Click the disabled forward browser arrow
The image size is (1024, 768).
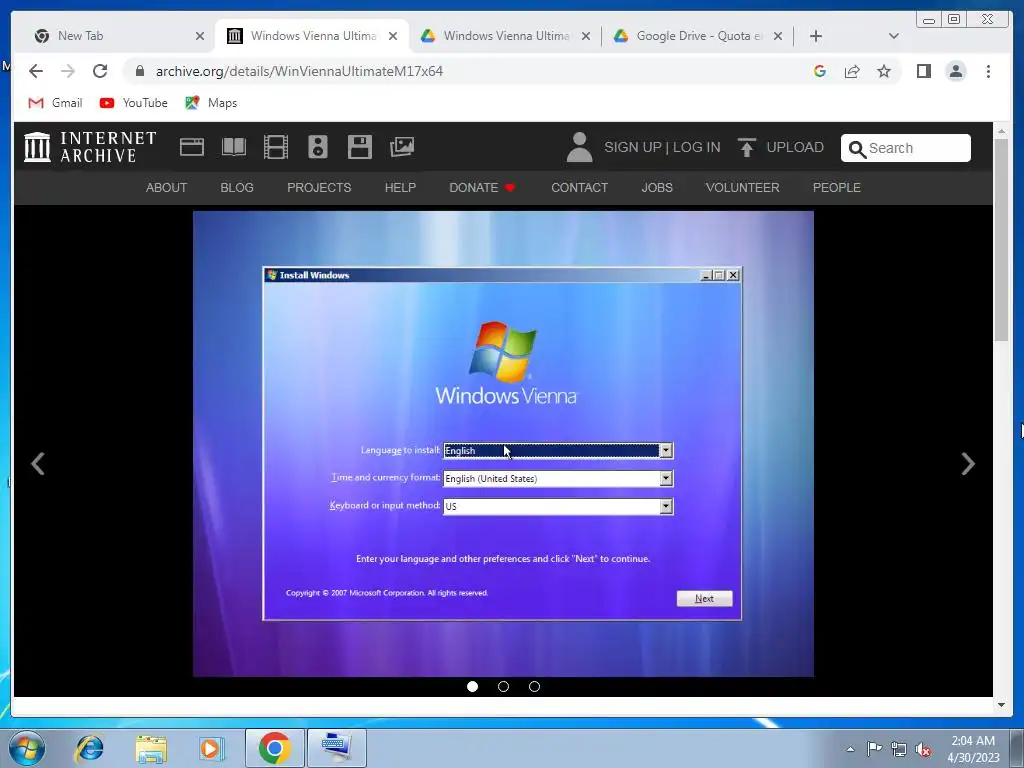point(68,71)
